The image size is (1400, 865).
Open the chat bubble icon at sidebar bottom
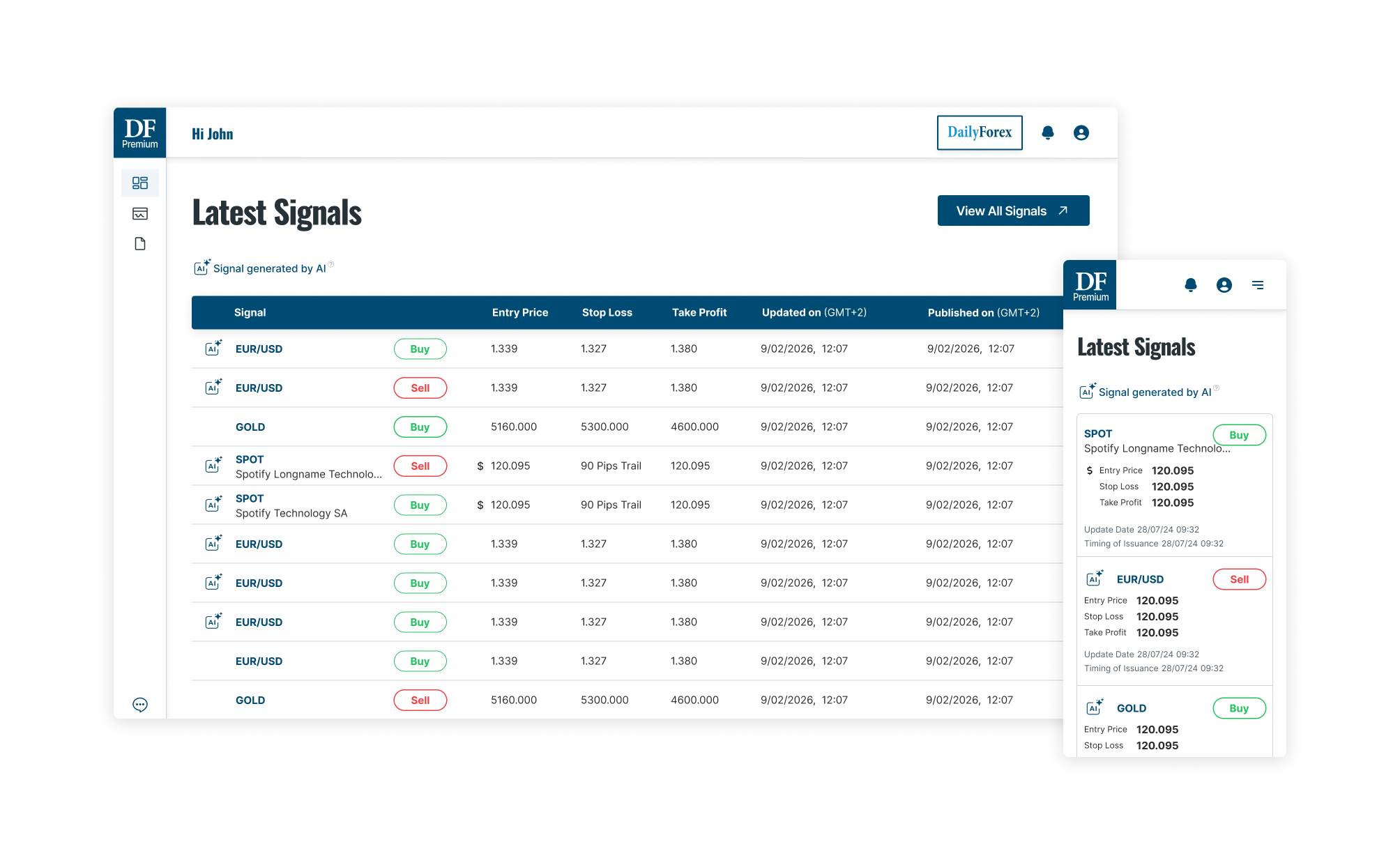coord(139,705)
